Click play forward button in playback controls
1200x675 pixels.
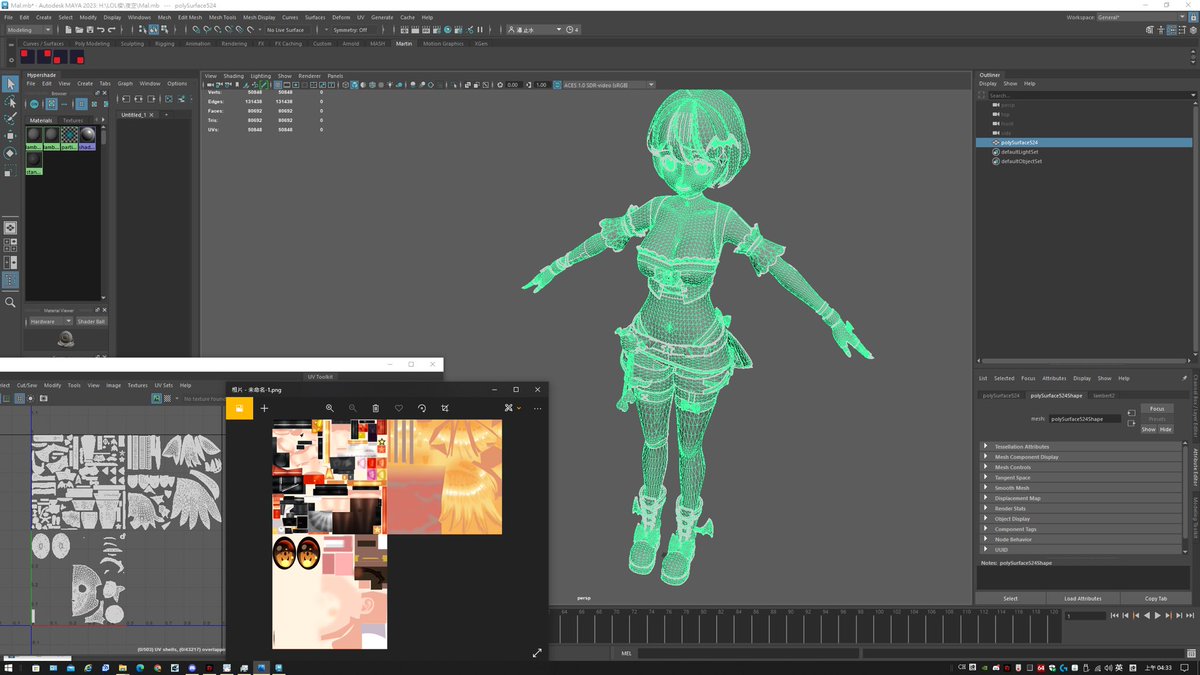tap(1157, 616)
